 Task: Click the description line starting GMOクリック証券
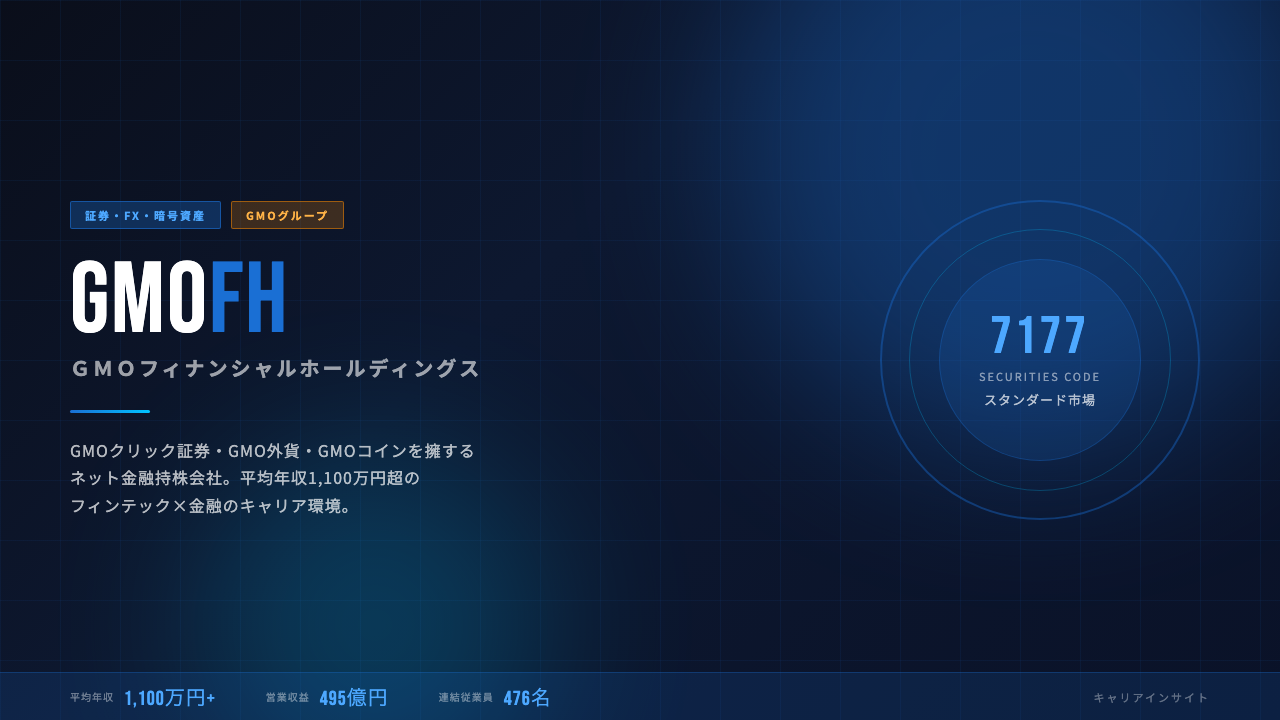(272, 451)
